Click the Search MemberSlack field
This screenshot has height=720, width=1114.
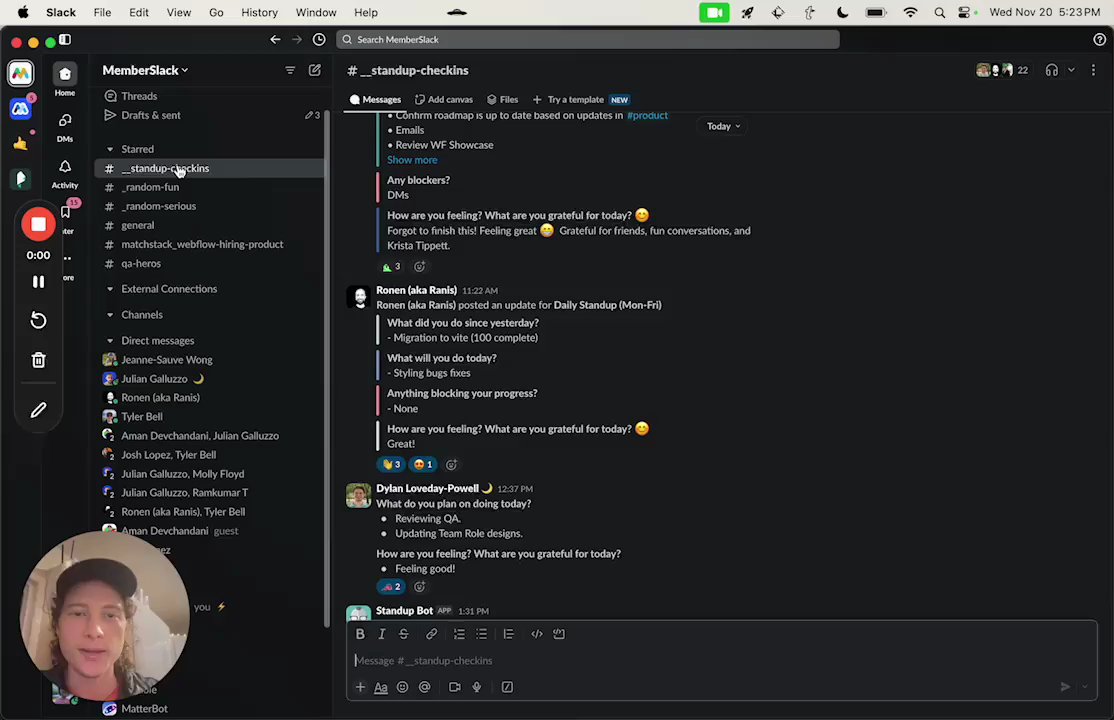pos(588,40)
